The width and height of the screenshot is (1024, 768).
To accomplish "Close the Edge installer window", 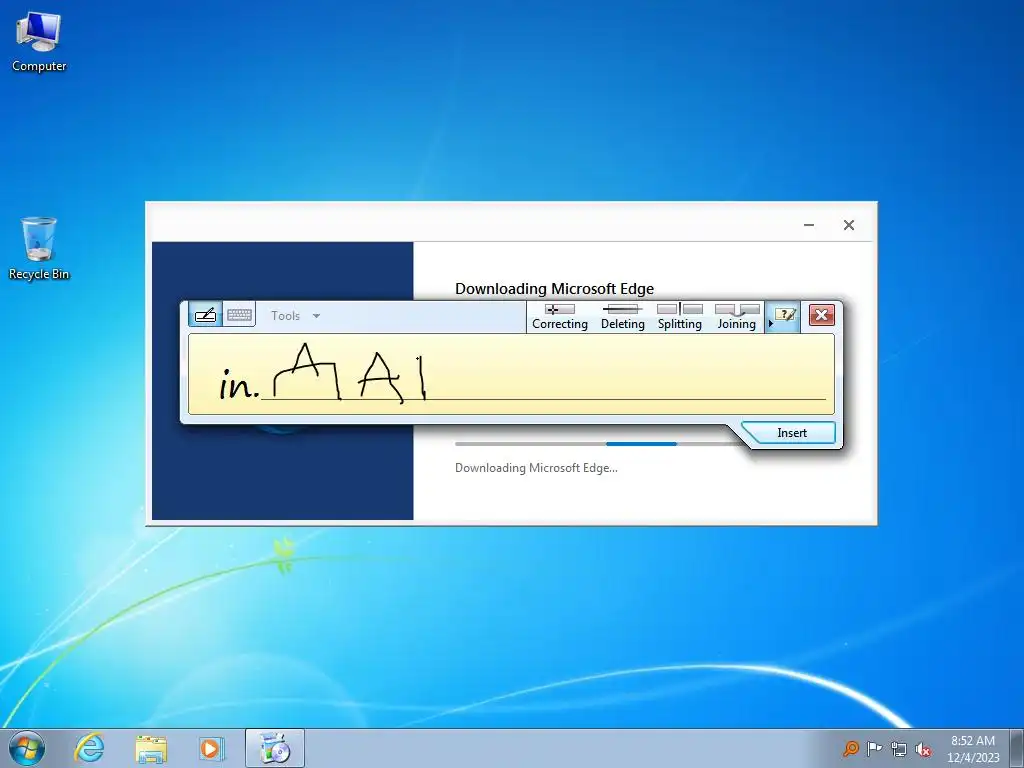I will coord(849,225).
